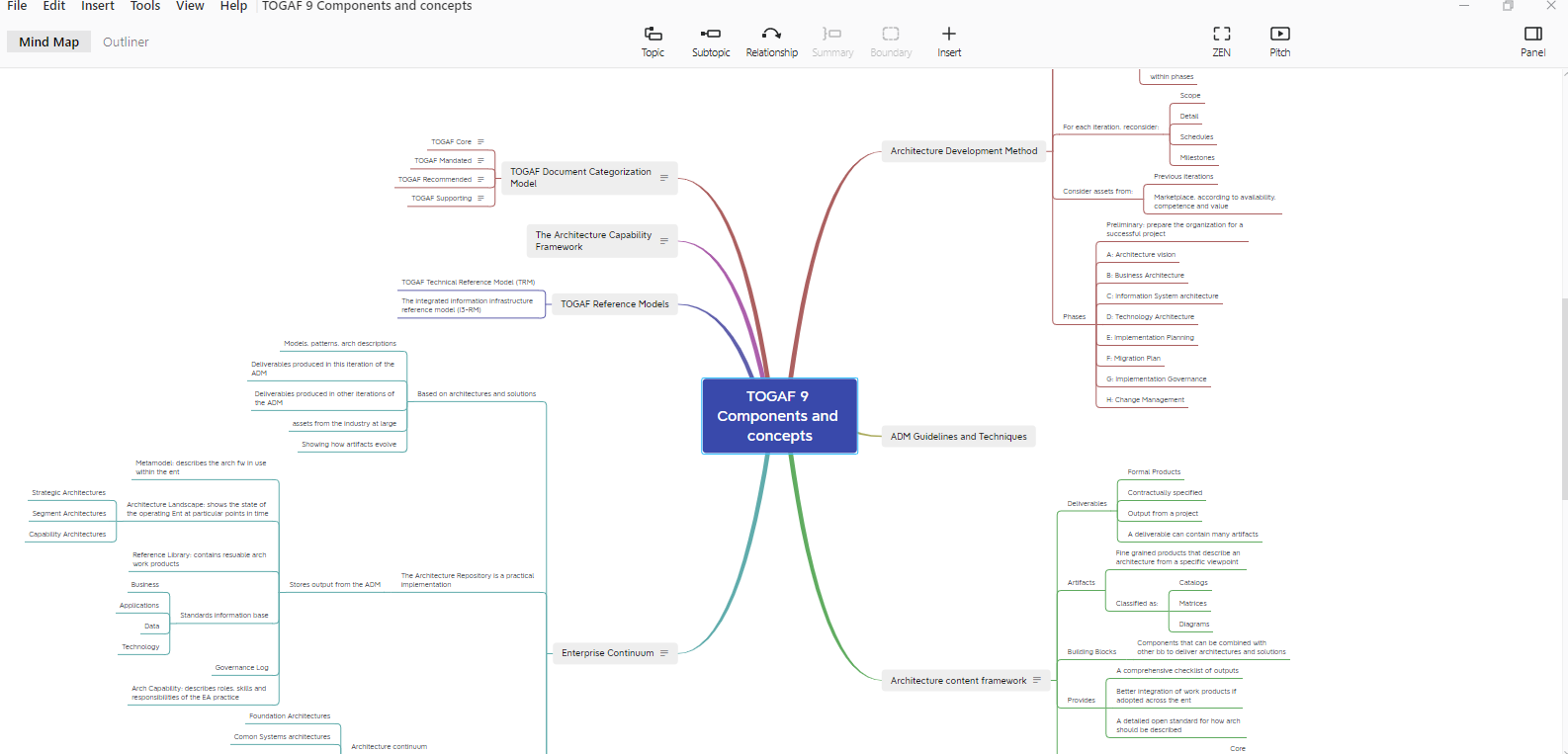Select 'Catalogs' subtopic
This screenshot has width=1568, height=754.
pyautogui.click(x=1193, y=583)
